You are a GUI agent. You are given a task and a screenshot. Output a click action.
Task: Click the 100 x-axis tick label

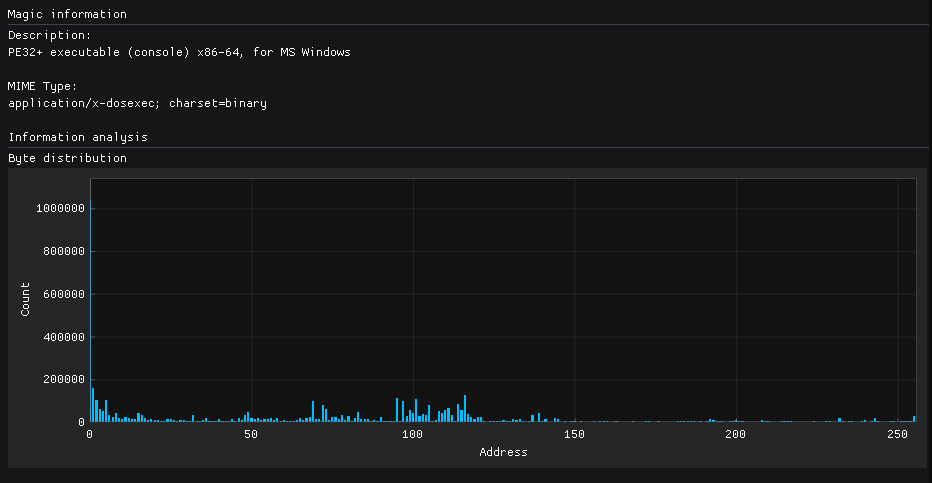[413, 434]
